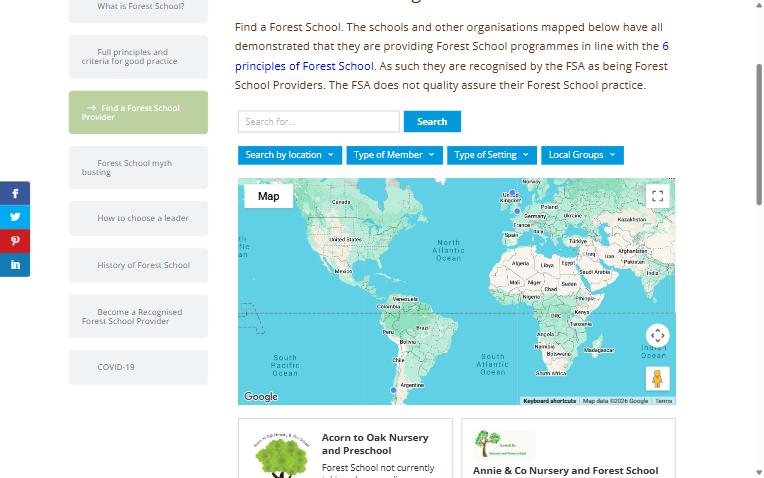This screenshot has width=764, height=478.
Task: Click the Map data ©2026 Google text
Action: point(615,401)
